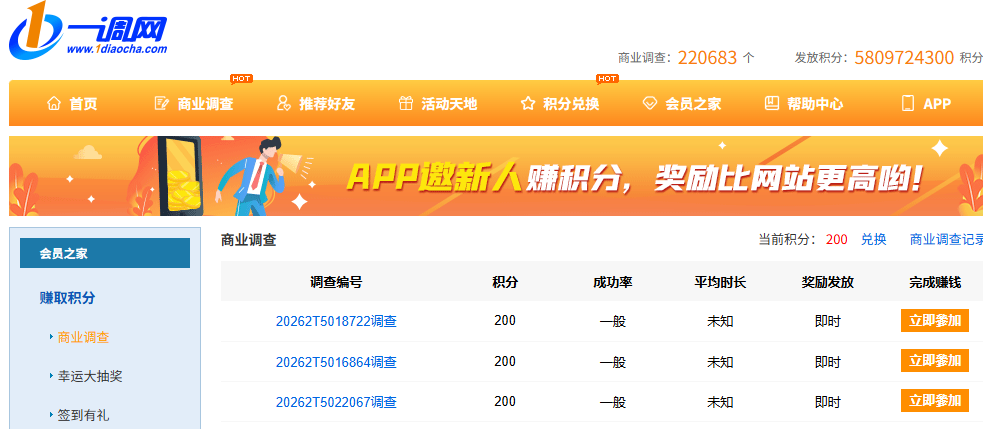Click the gift box icon beside 活动天地
The height and width of the screenshot is (429, 983).
coord(406,103)
